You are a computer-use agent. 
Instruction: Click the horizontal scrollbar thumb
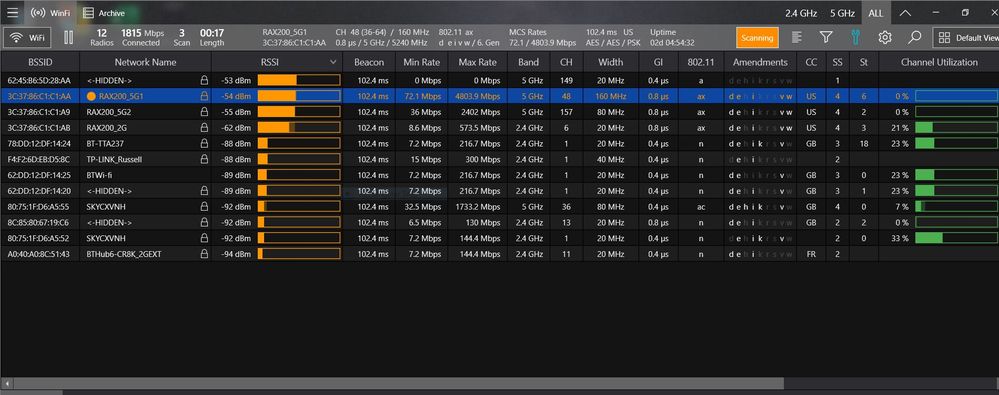398,384
